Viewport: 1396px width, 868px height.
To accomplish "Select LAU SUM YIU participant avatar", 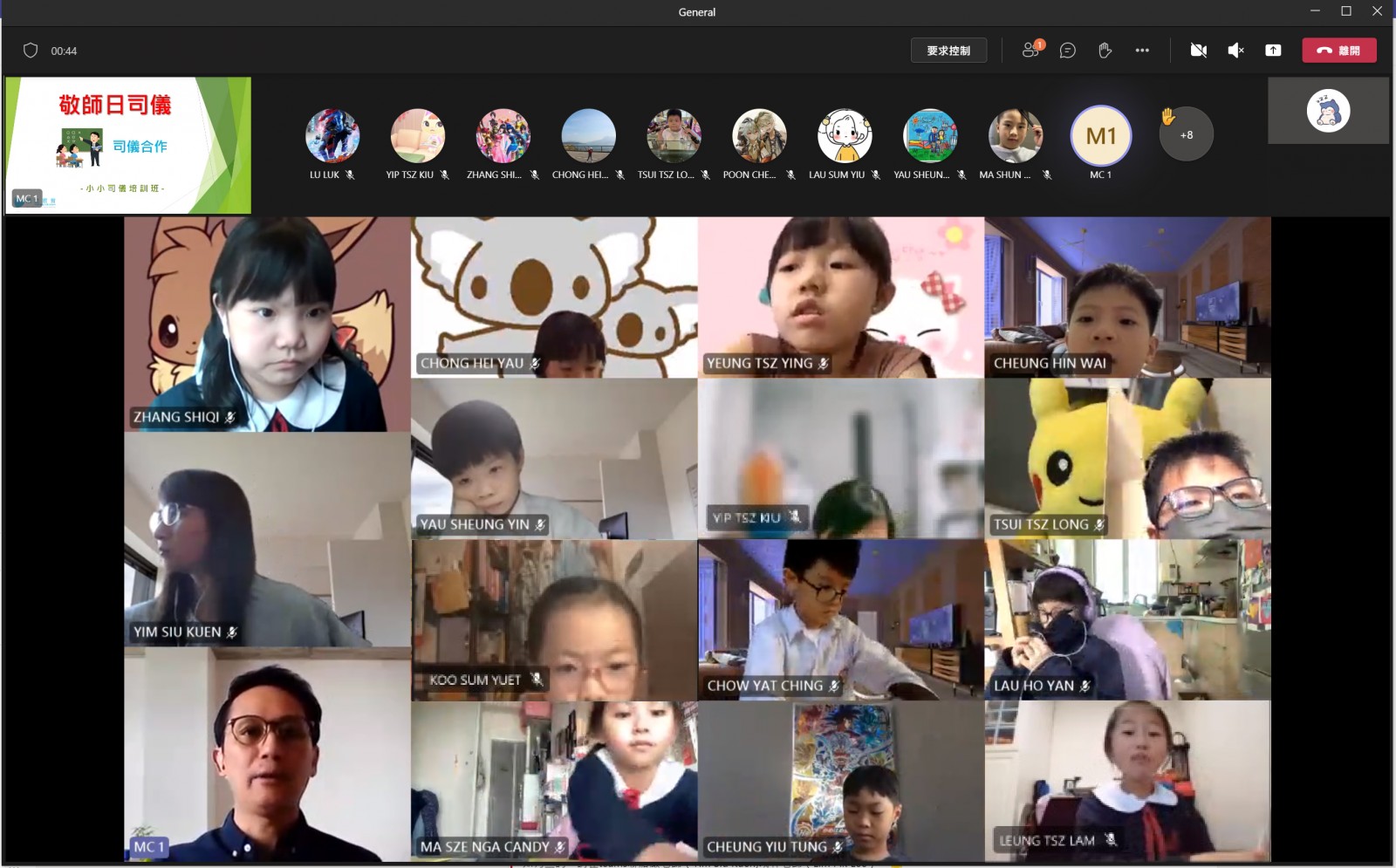I will coord(845,136).
